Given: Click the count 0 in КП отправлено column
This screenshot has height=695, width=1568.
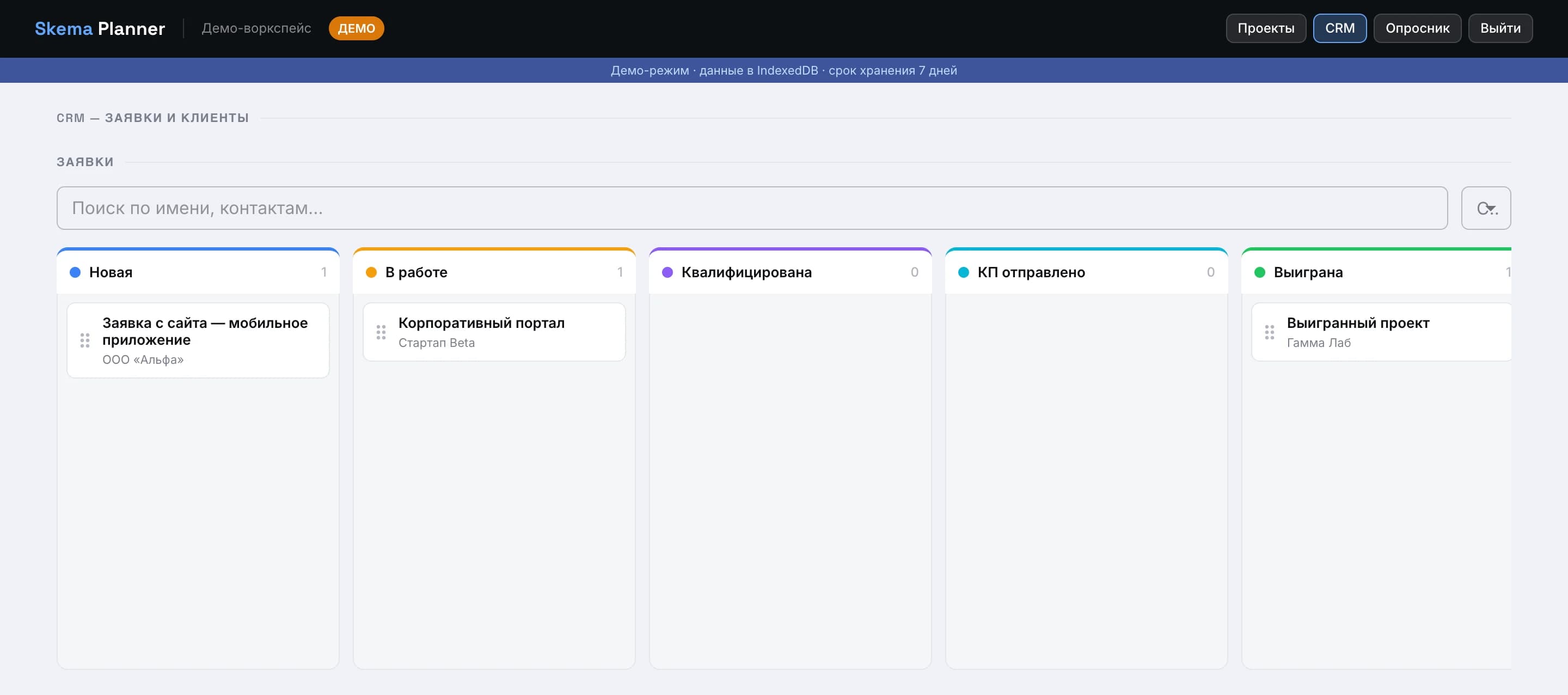Looking at the screenshot, I should [x=1211, y=272].
